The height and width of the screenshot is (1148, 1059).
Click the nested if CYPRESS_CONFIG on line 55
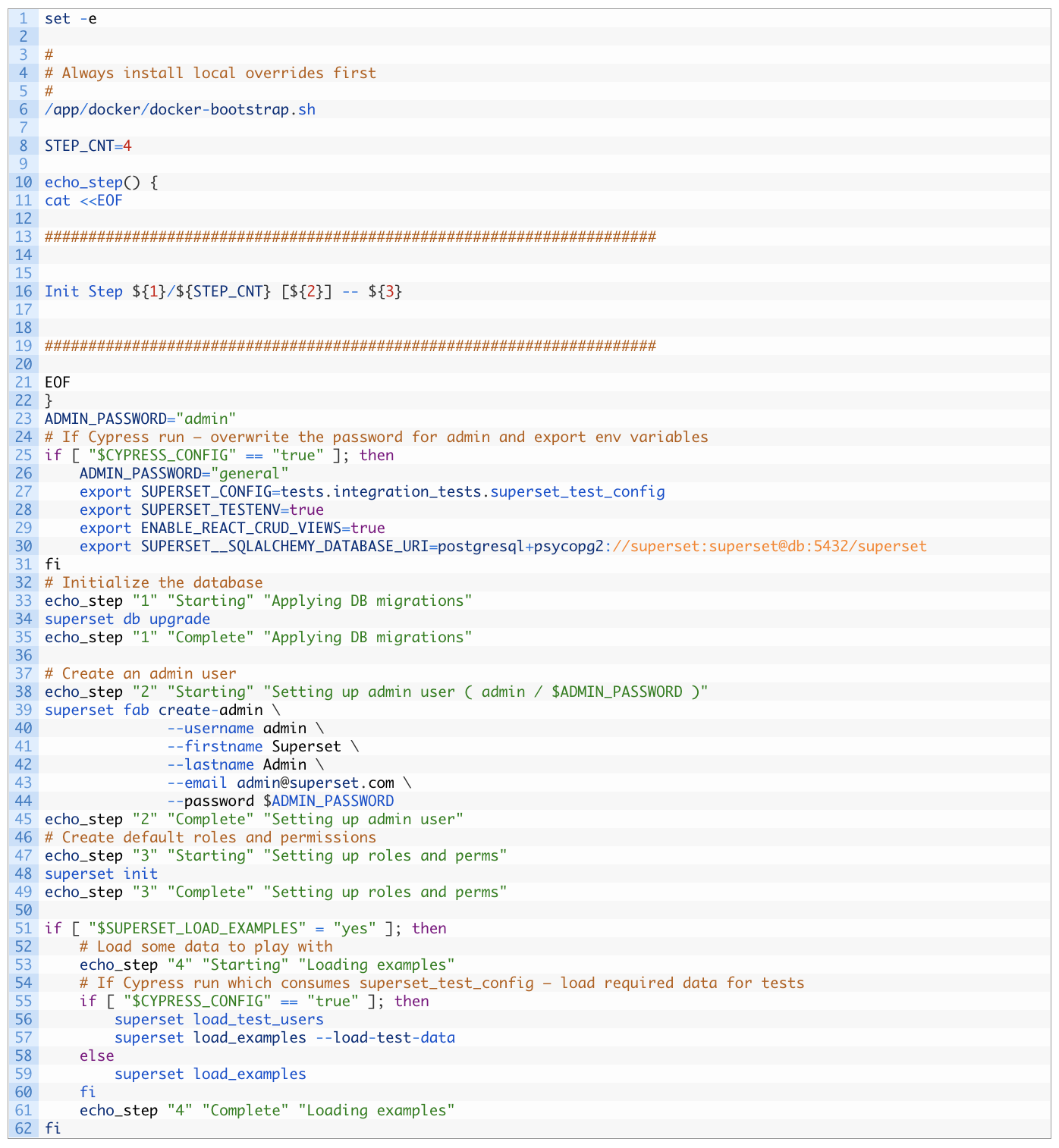point(254,1001)
